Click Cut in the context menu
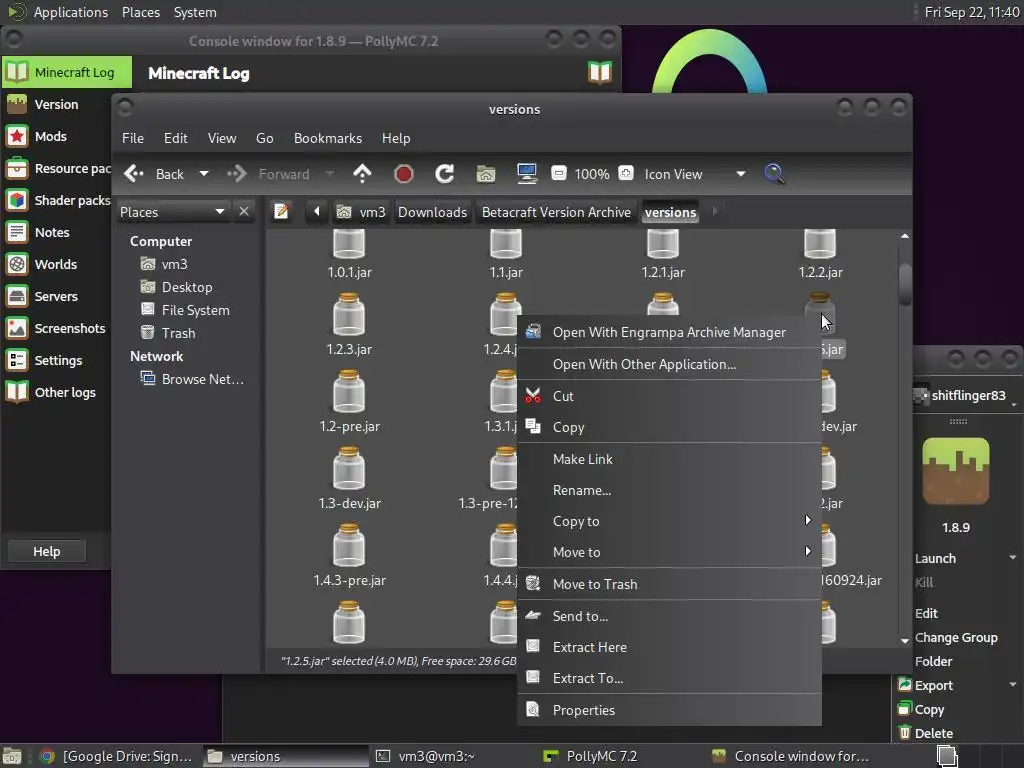Image resolution: width=1024 pixels, height=768 pixels. [669, 396]
